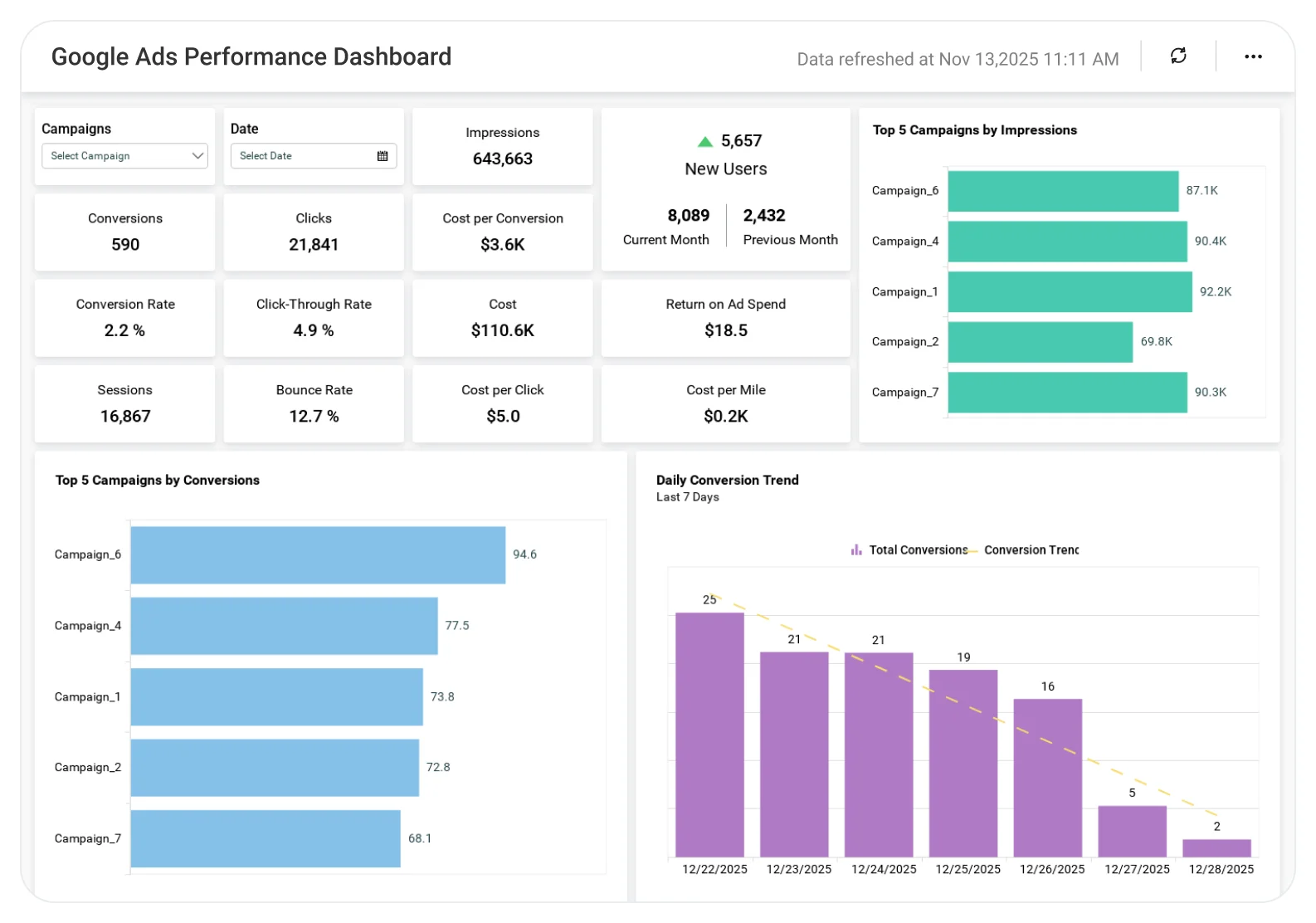This screenshot has width=1316, height=923.
Task: Click the Conversions 590 card
Action: coord(125,232)
